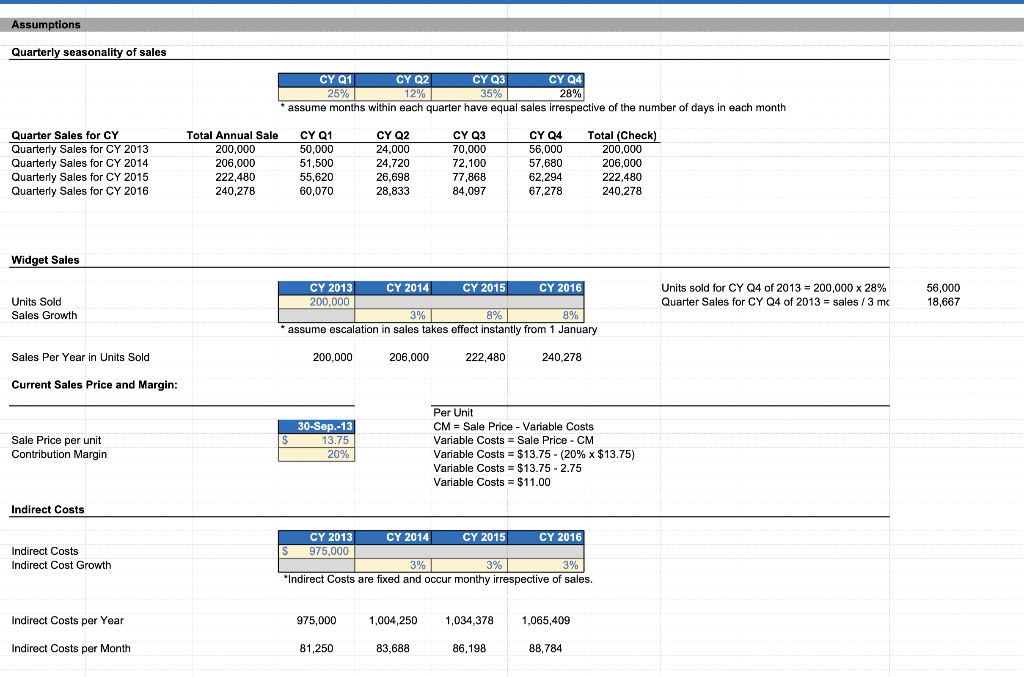Select the 206,000 total check cell
This screenshot has height=677, width=1024.
[622, 163]
